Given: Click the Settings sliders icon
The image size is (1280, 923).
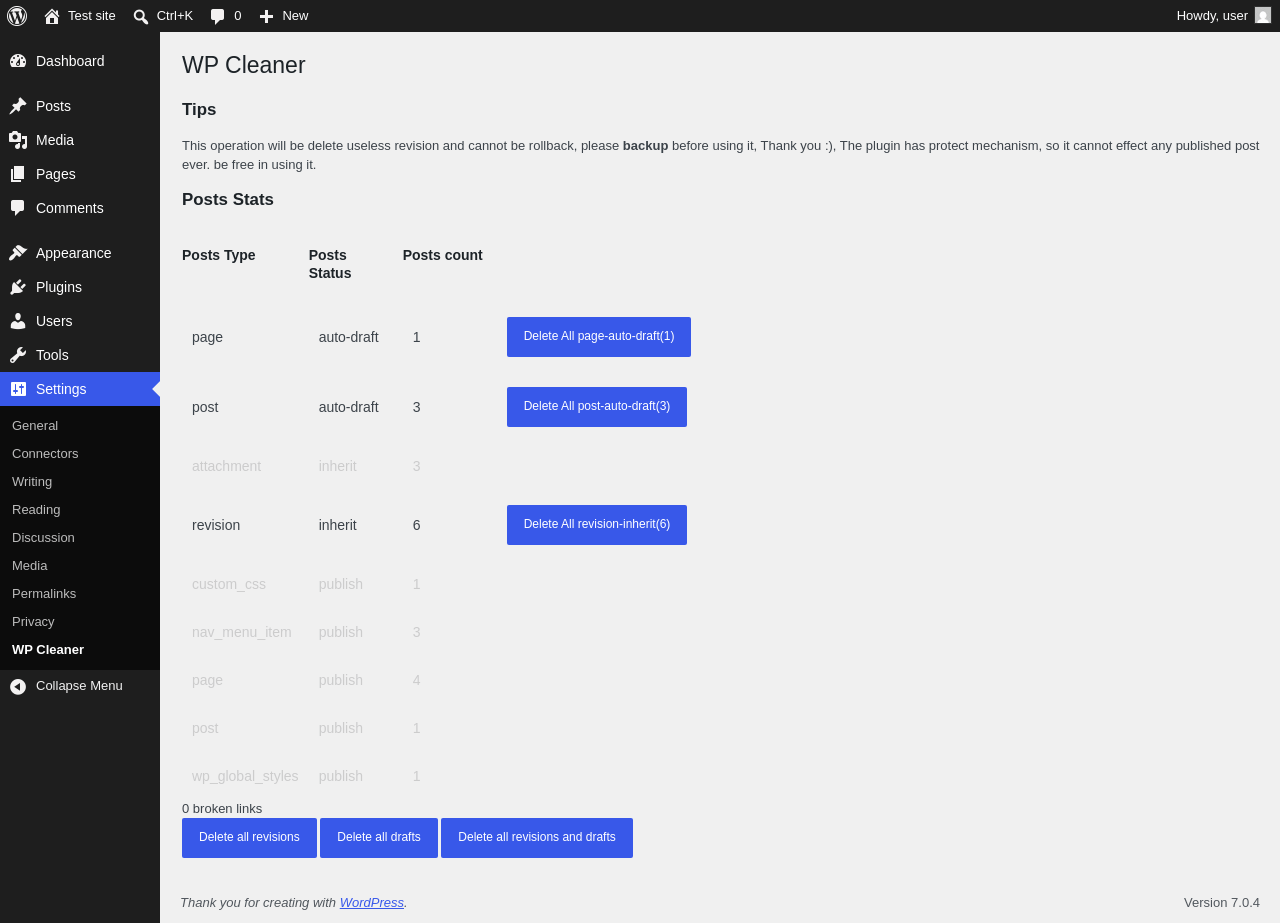Looking at the screenshot, I should point(18,389).
